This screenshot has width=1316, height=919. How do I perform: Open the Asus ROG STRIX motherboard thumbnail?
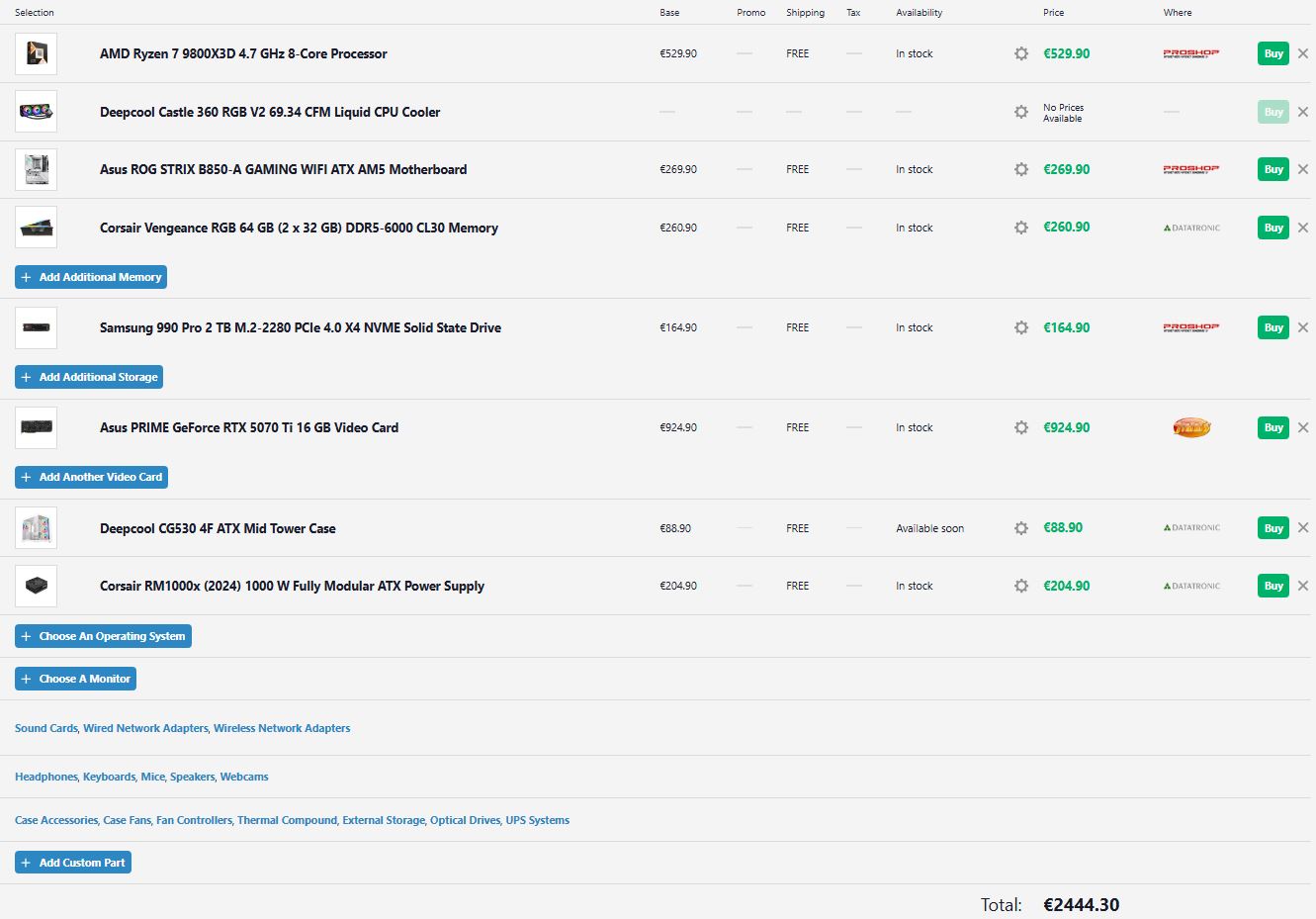36,169
